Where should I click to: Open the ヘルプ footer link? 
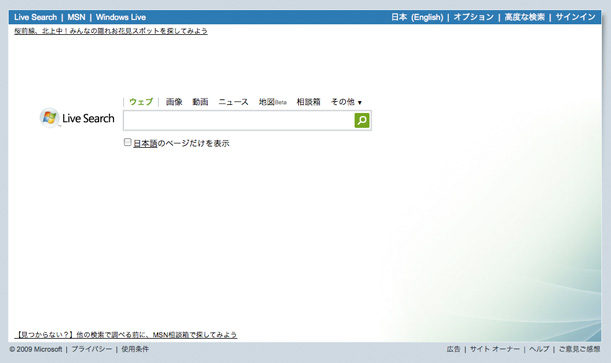[x=539, y=349]
